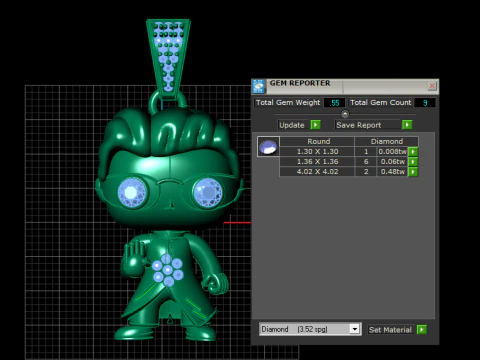The image size is (480, 360).
Task: Click green arrow on 0.008tw row
Action: point(413,152)
